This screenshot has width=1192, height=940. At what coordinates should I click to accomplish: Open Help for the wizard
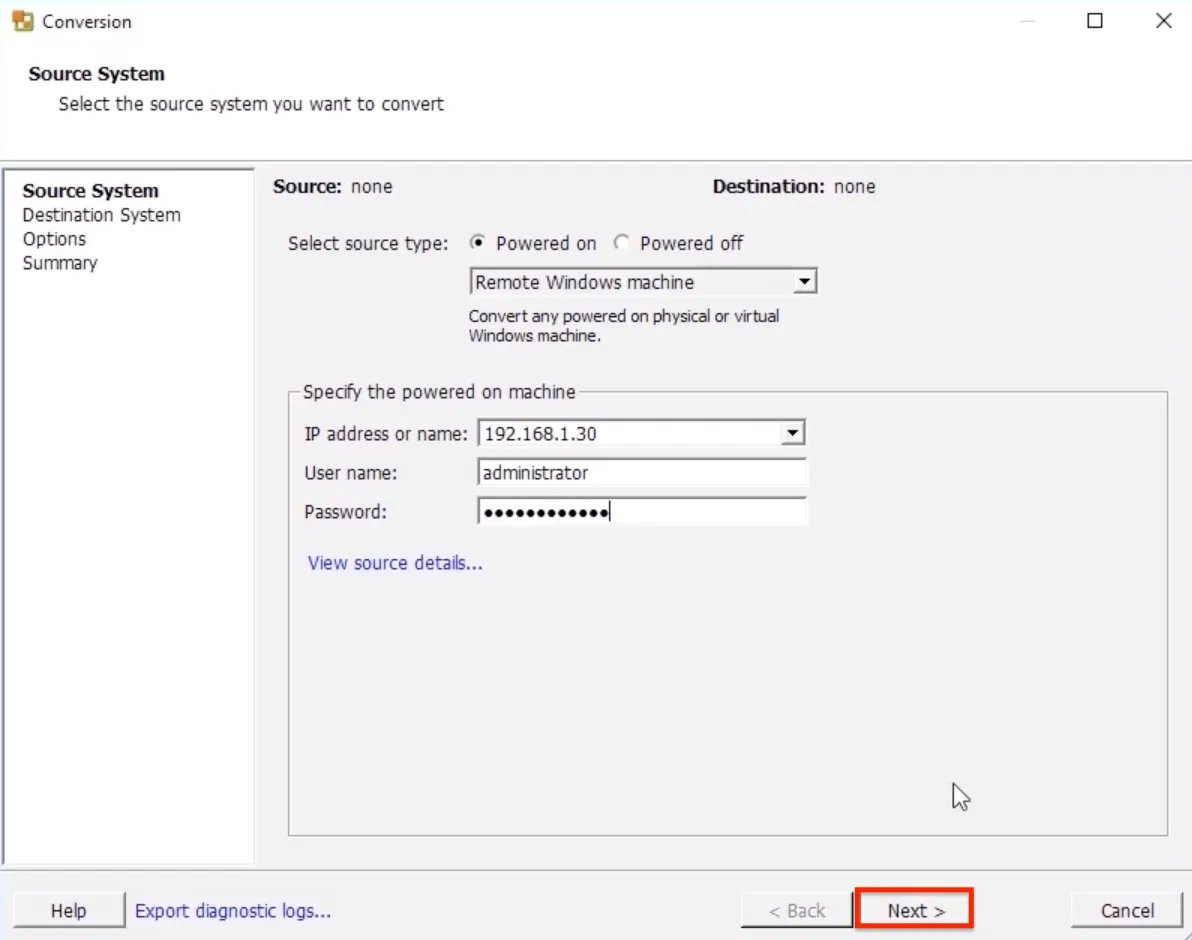tap(69, 911)
